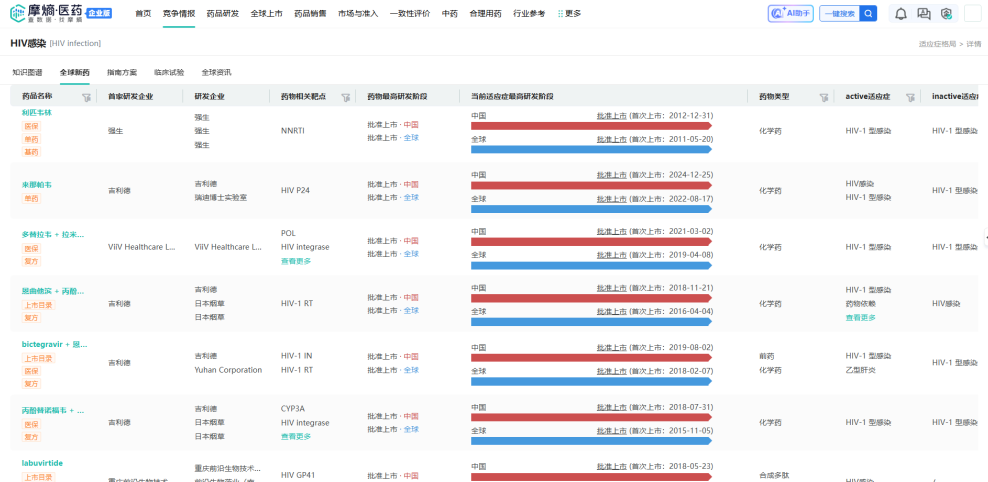
Task: Click the 一键搜索 search field
Action: 838,13
